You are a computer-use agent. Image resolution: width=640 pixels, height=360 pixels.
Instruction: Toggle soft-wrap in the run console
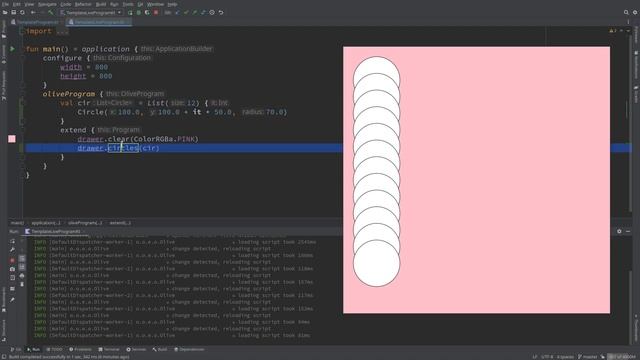22,258
